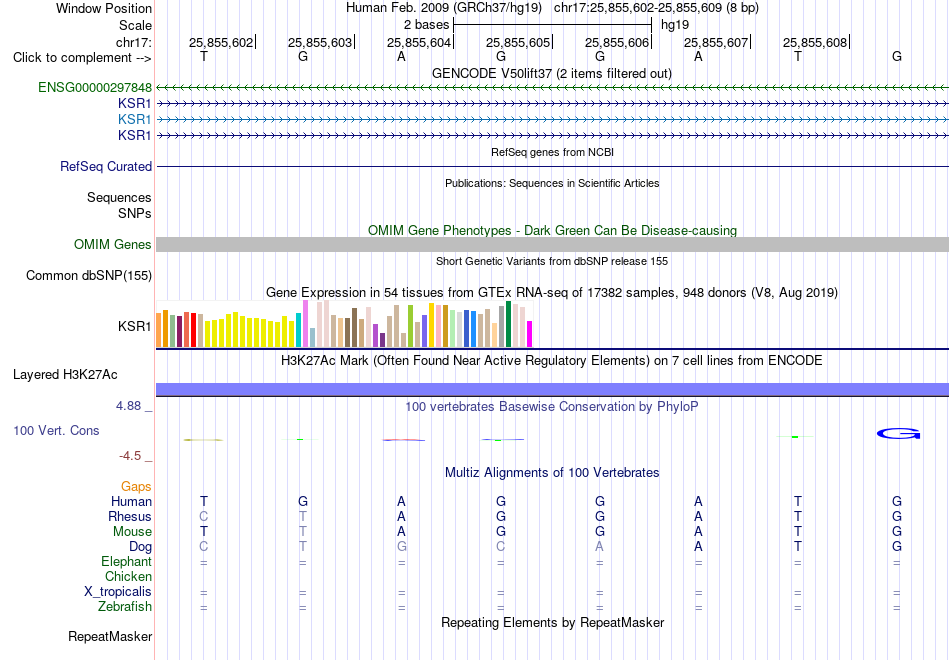The height and width of the screenshot is (660, 950).
Task: Click the Mouse species label
Action: pyautogui.click(x=132, y=532)
